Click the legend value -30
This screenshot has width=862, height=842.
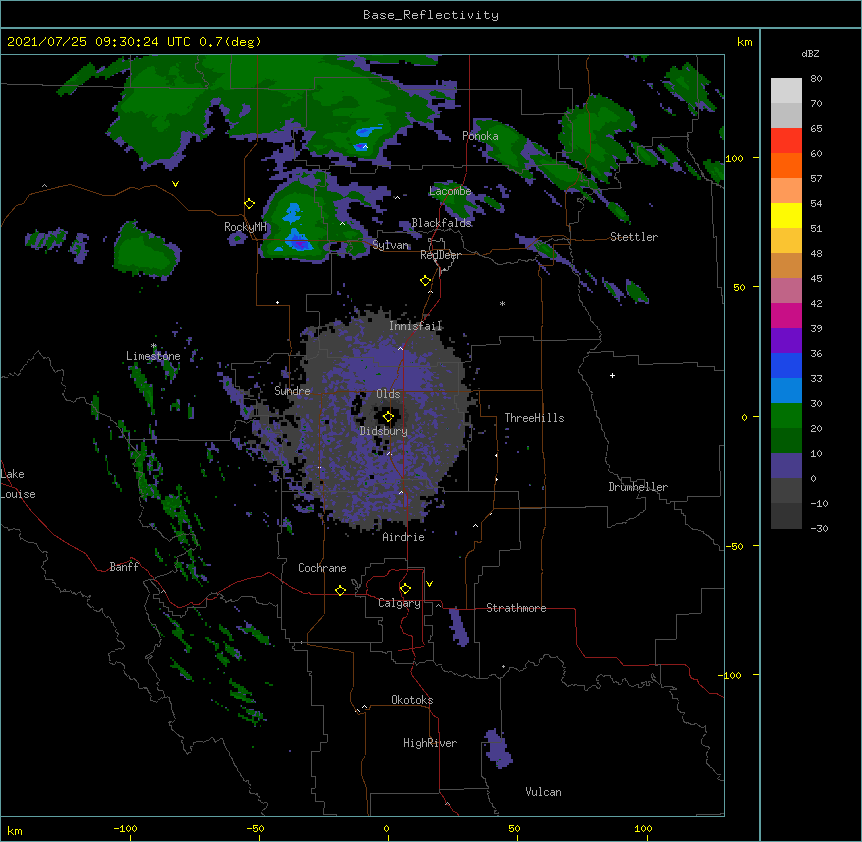click(819, 528)
